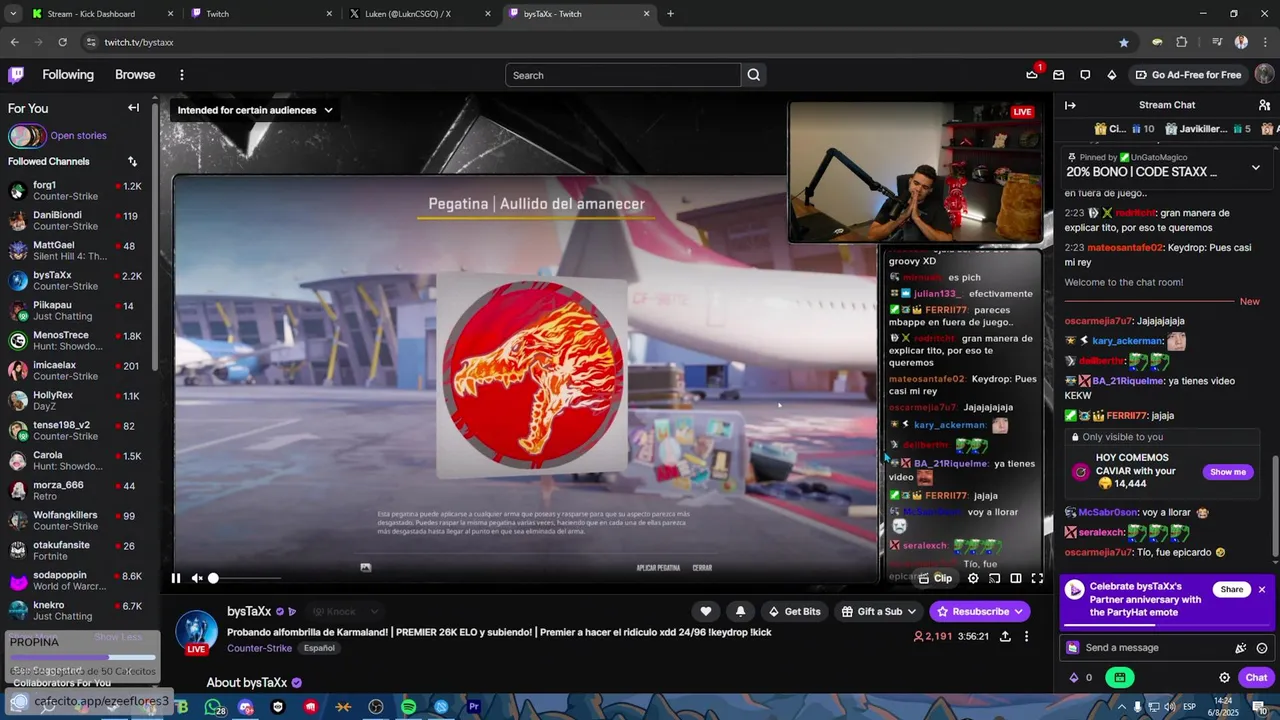Enter fullscreen on the player
The width and height of the screenshot is (1280, 720).
(x=1037, y=578)
